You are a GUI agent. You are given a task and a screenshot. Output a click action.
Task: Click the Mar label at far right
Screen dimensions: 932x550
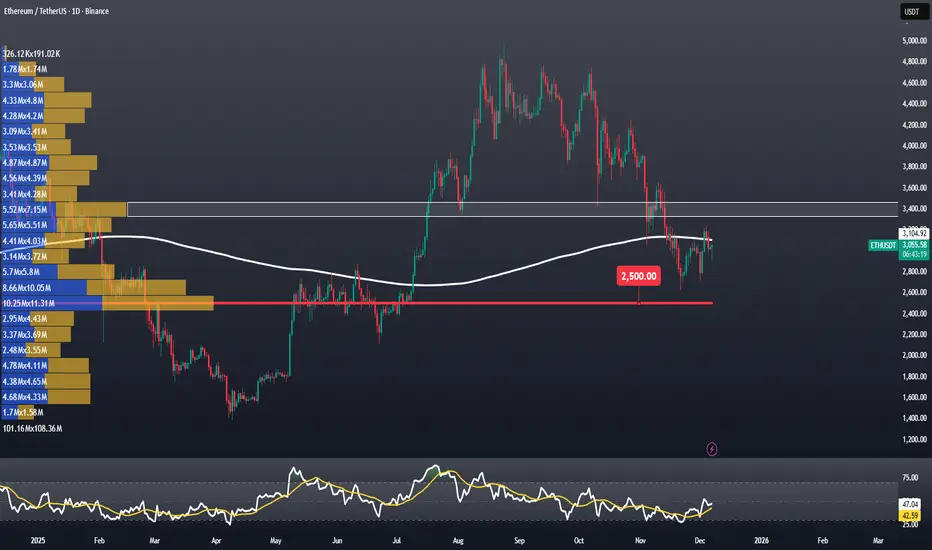[x=878, y=540]
